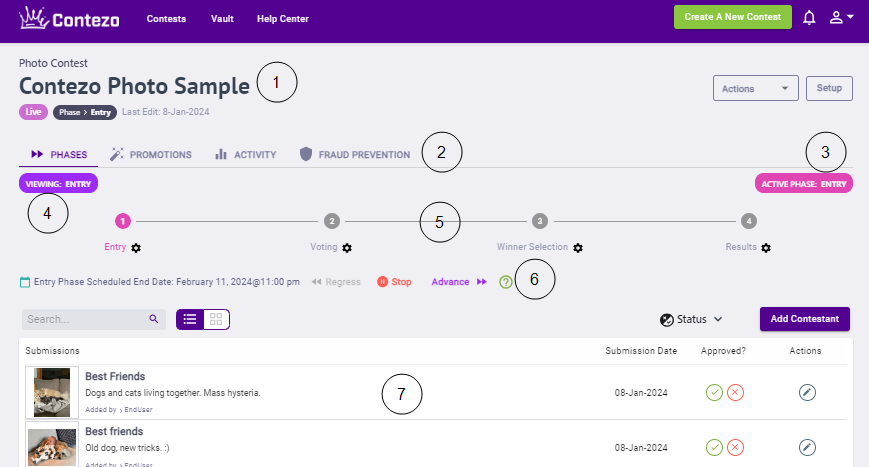Click the 'Submissions' column header
The image size is (869, 467).
click(x=52, y=351)
